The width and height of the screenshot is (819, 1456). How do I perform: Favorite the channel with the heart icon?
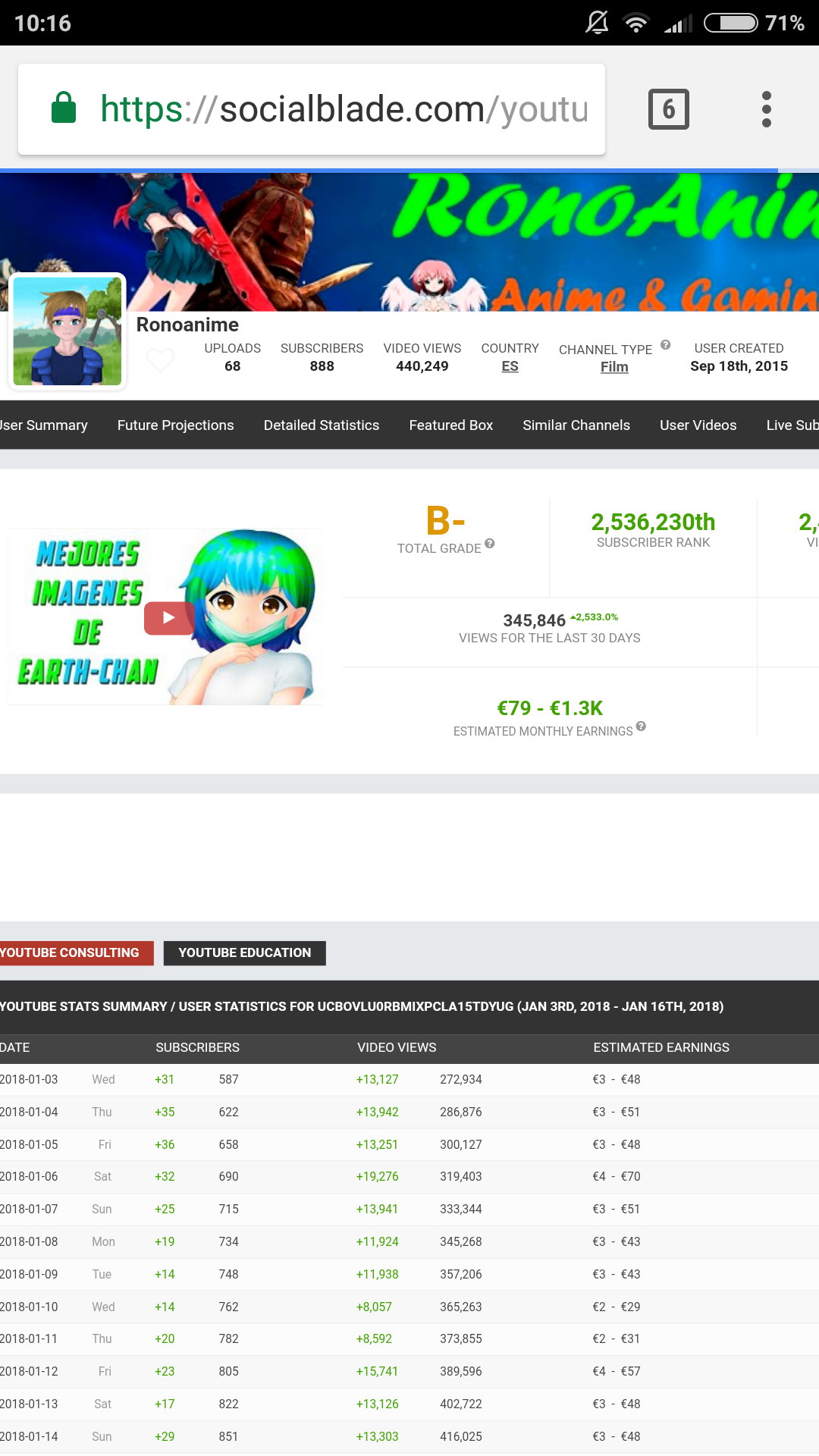[160, 359]
